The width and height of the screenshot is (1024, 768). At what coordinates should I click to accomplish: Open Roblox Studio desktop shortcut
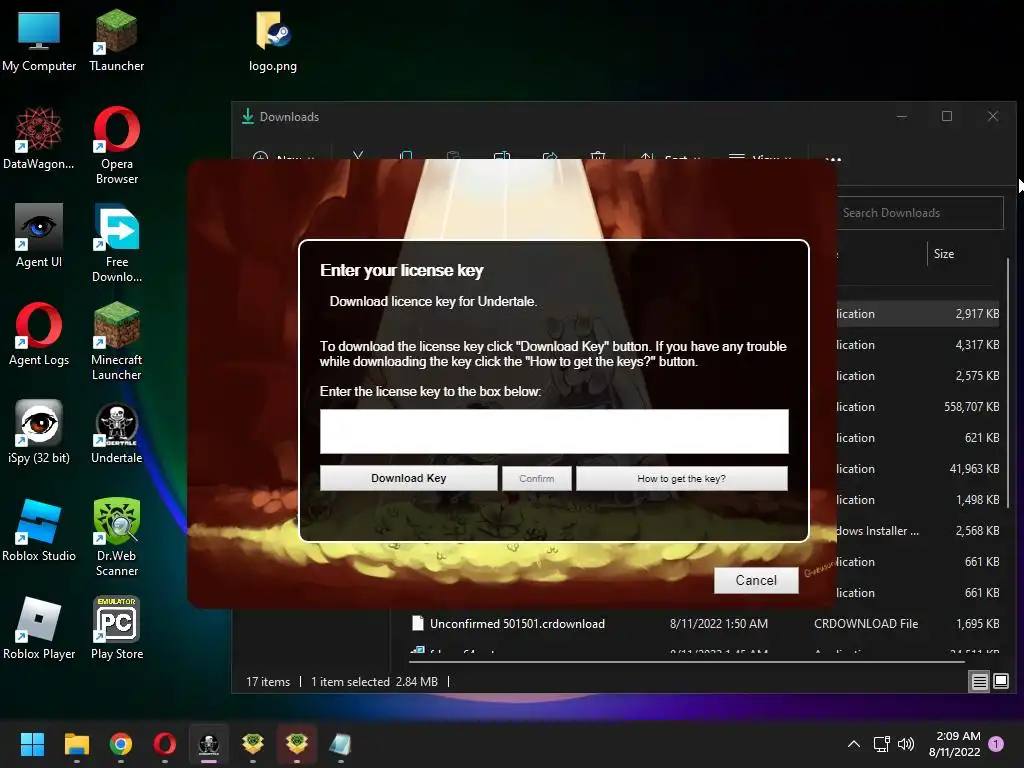[x=39, y=530]
